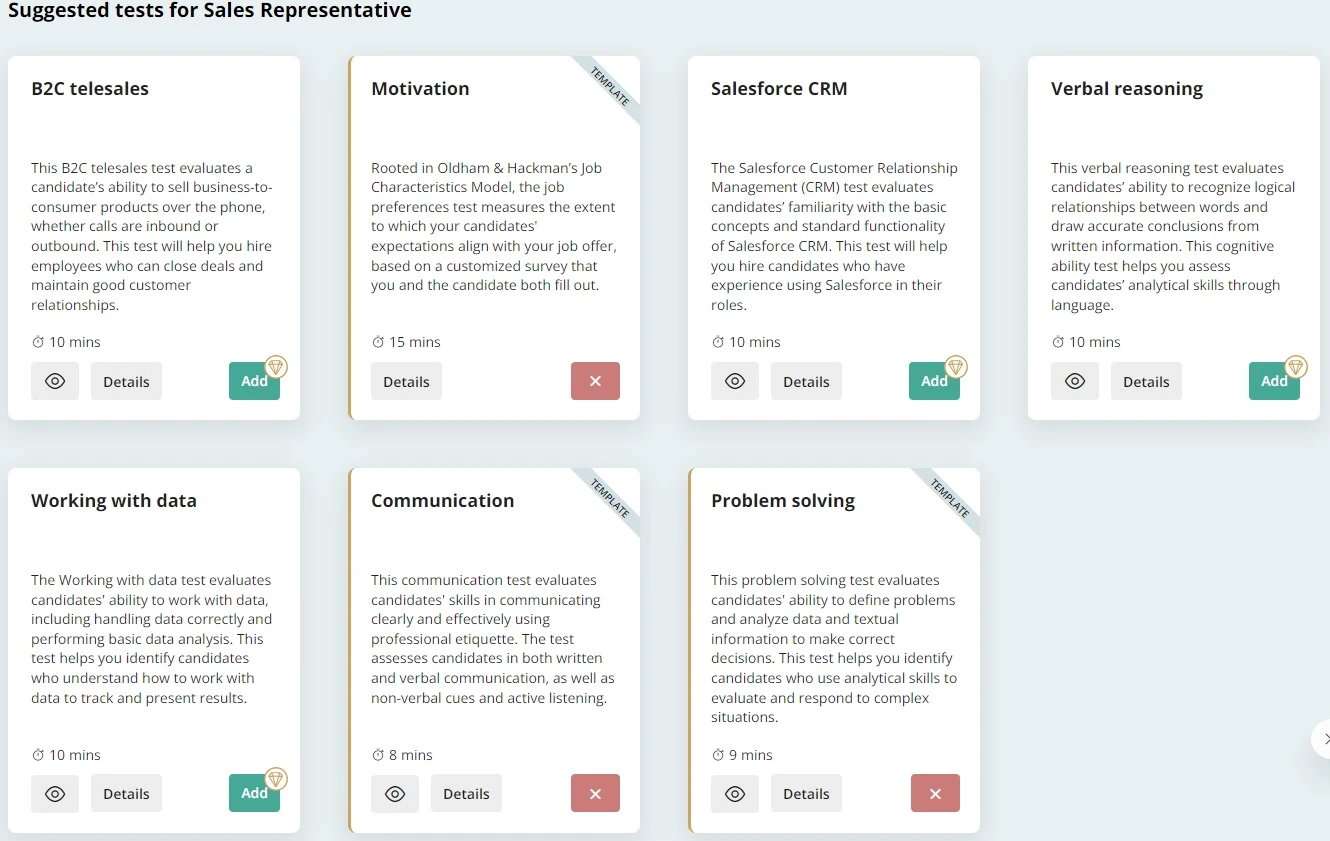Remove the Problem solving test from selection

point(935,793)
